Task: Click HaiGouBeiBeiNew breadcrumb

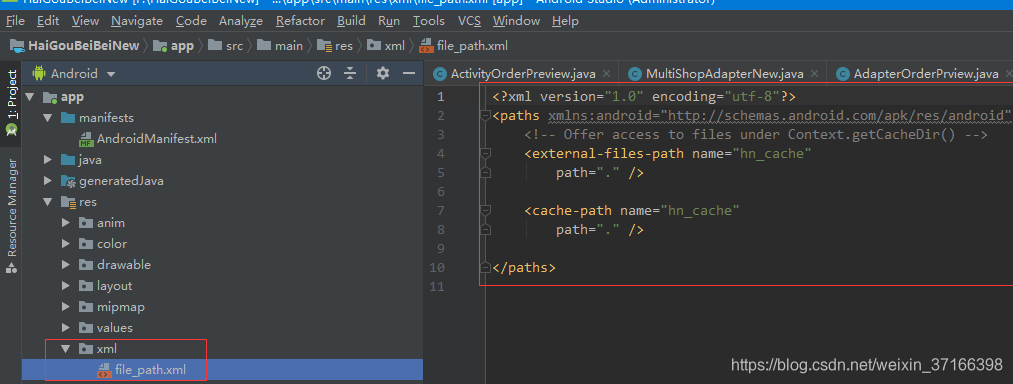Action: pos(75,45)
